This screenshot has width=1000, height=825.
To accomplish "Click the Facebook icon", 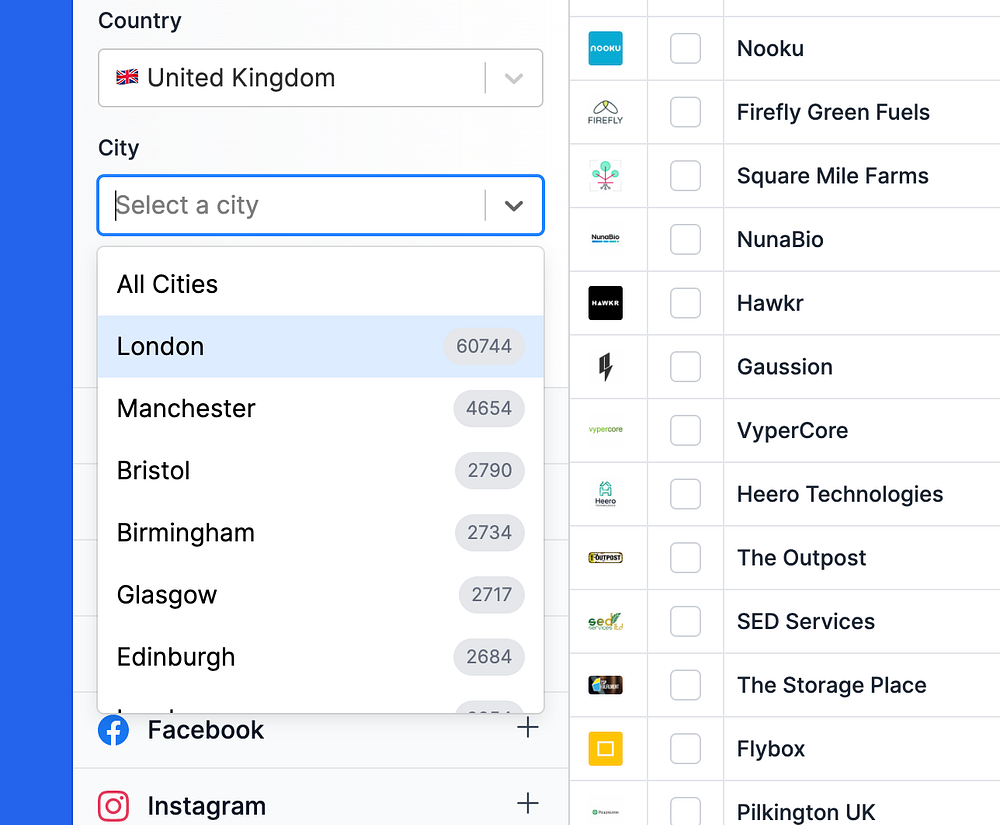I will coord(114,730).
